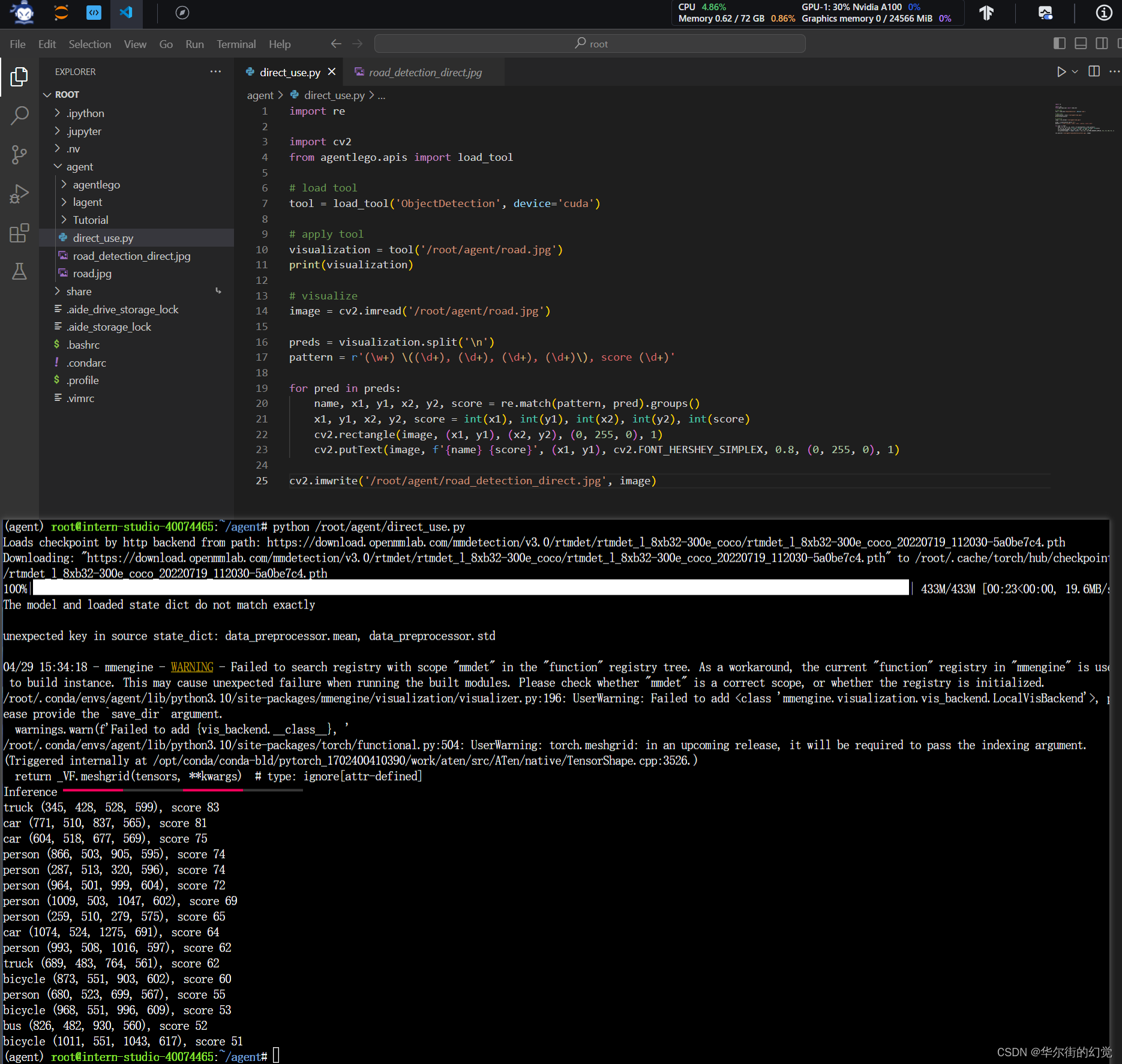Click the studio logo at top left
Image resolution: width=1122 pixels, height=1064 pixels.
click(x=23, y=13)
